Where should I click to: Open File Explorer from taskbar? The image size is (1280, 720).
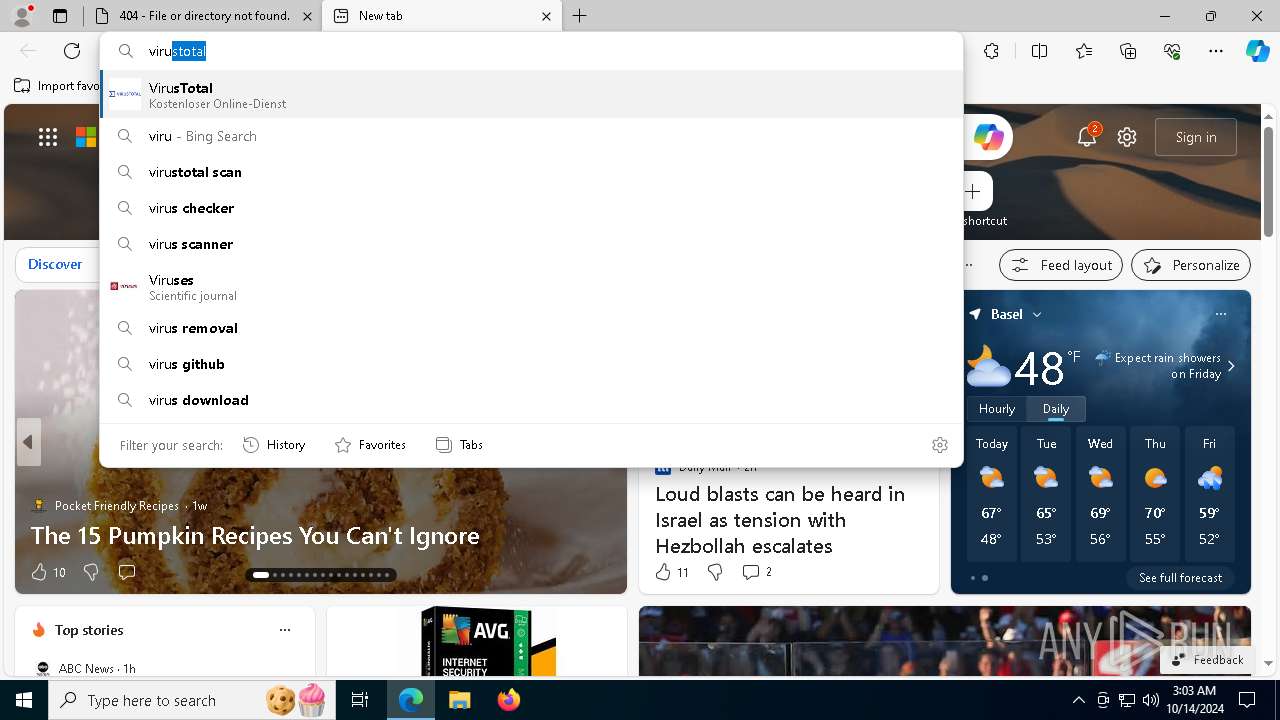coord(459,700)
